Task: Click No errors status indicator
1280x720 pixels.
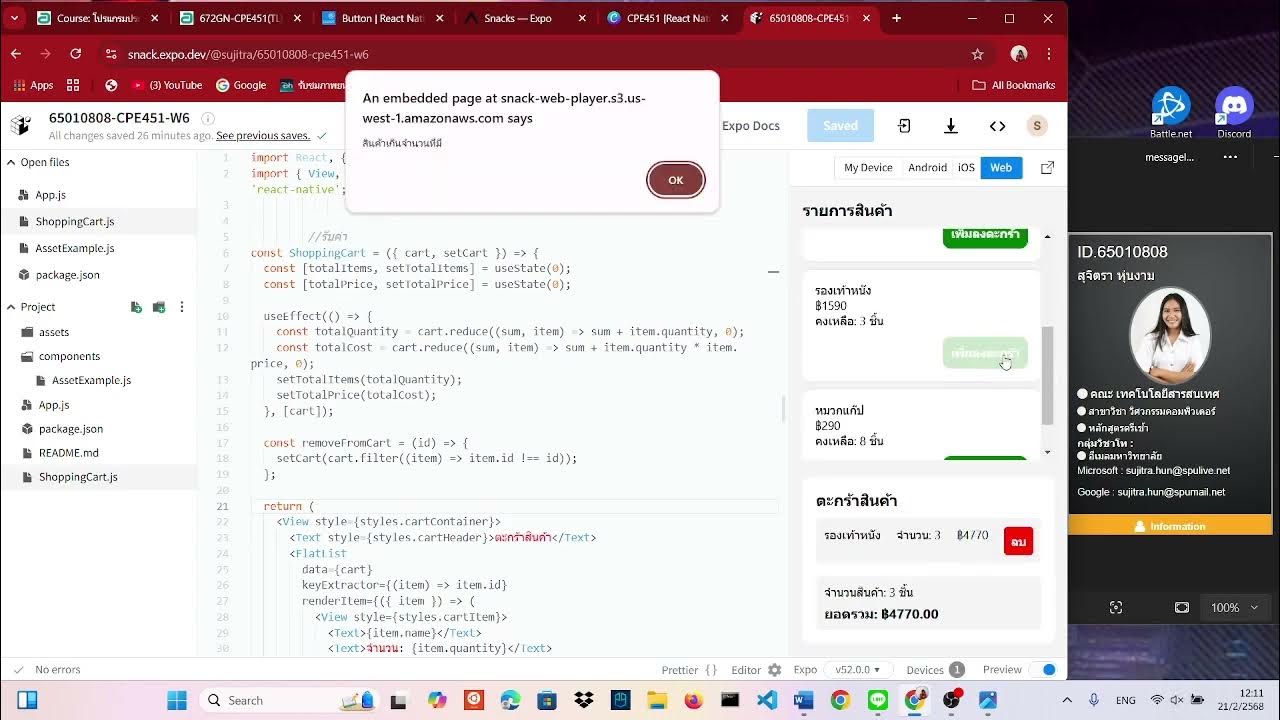Action: point(47,670)
